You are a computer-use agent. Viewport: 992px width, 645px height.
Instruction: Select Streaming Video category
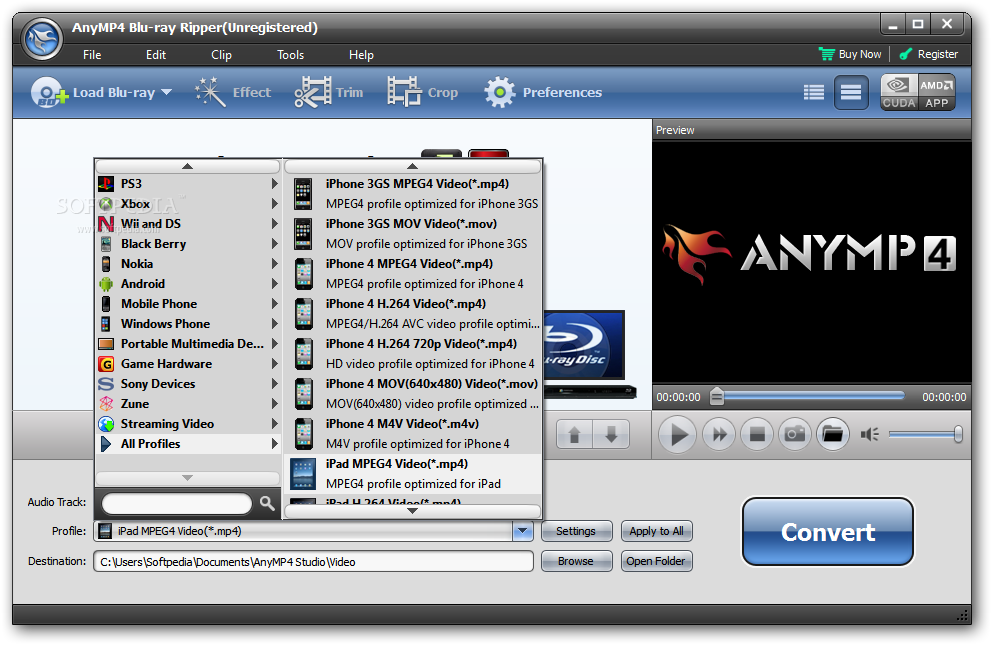click(x=187, y=424)
